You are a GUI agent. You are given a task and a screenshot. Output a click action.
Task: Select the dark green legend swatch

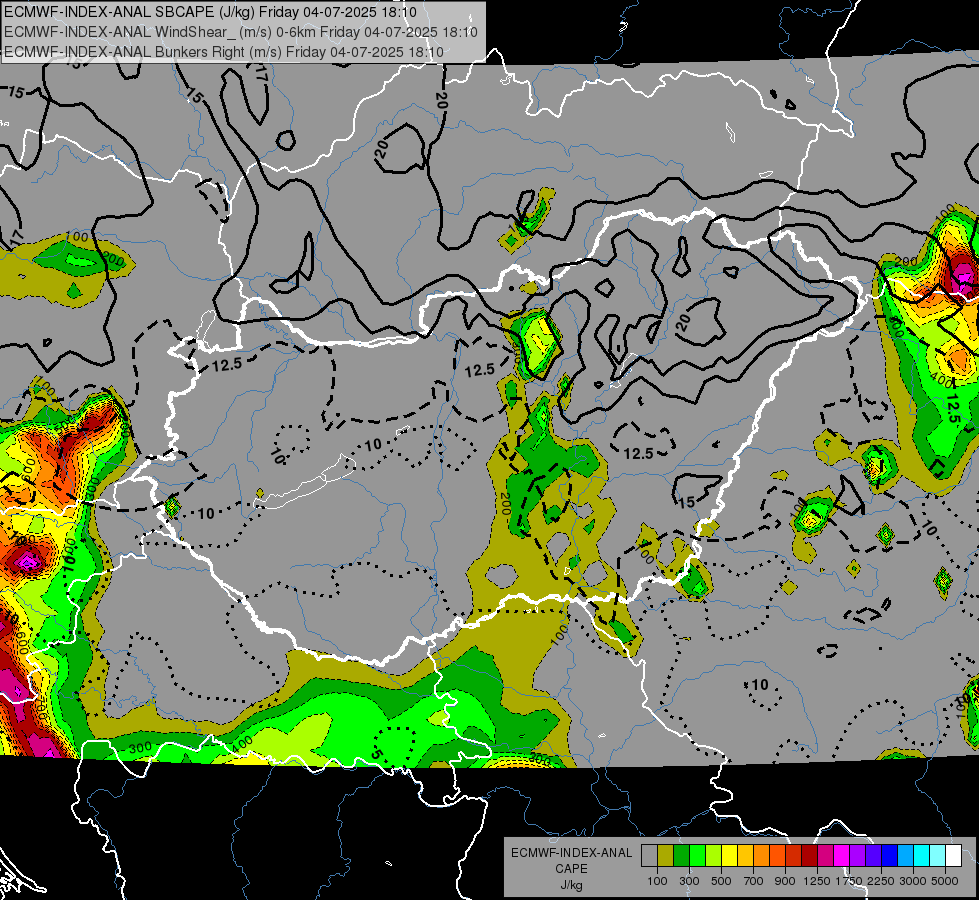[681, 856]
